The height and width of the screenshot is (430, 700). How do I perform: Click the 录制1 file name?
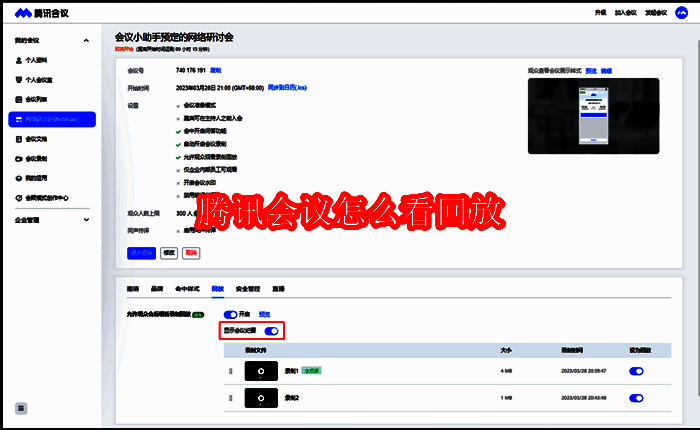[x=292, y=371]
